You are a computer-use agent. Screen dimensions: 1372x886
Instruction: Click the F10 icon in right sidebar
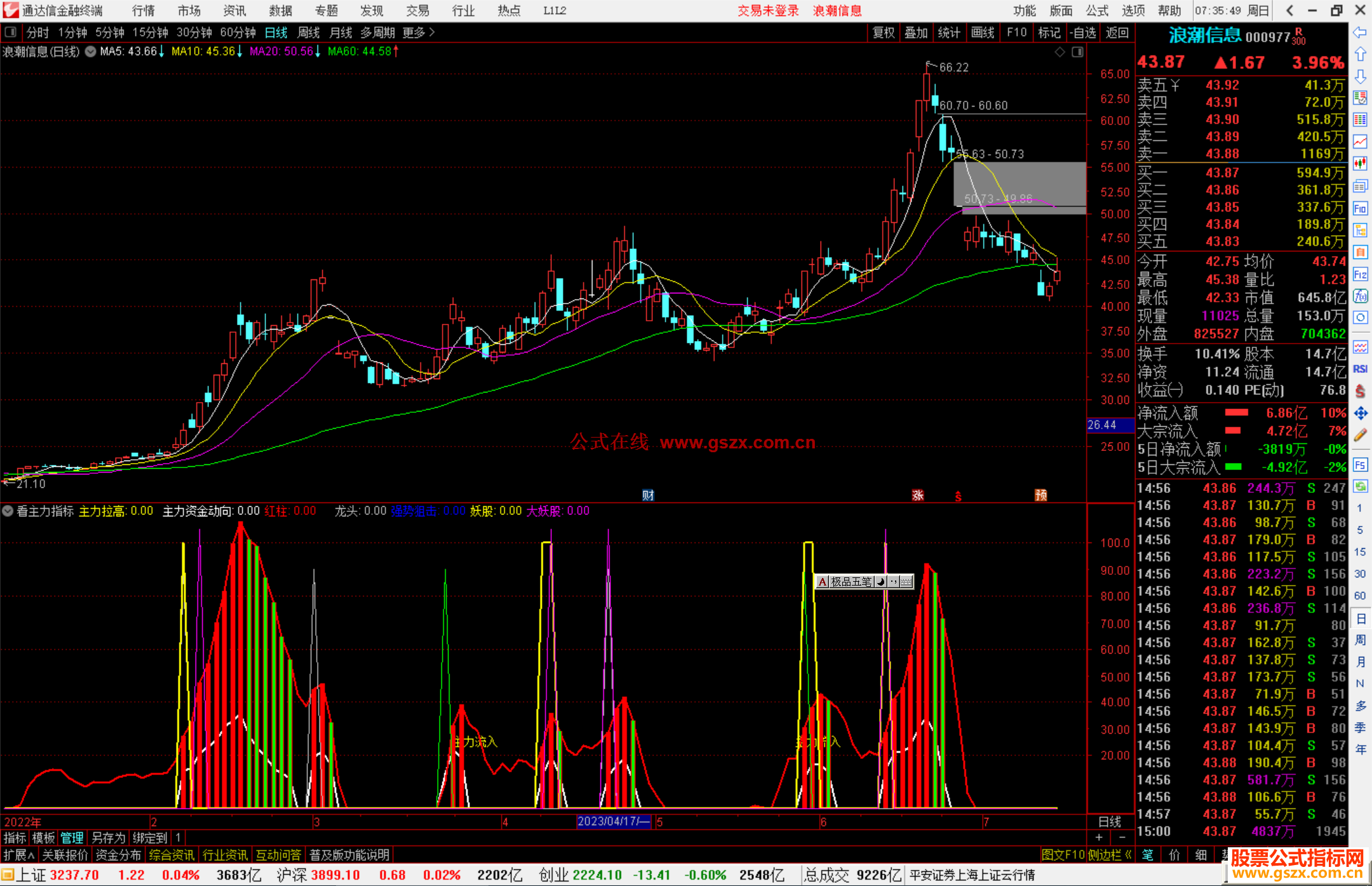pyautogui.click(x=1360, y=208)
